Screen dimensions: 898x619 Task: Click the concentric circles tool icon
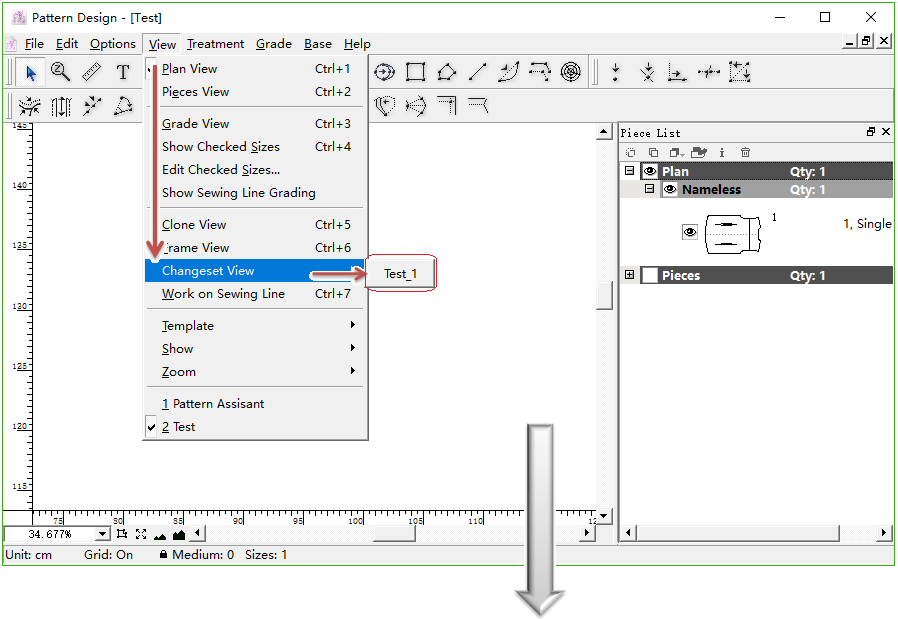[570, 72]
